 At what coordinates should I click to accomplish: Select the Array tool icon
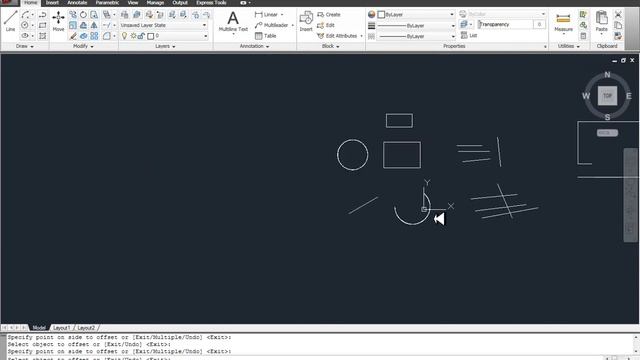[94, 36]
